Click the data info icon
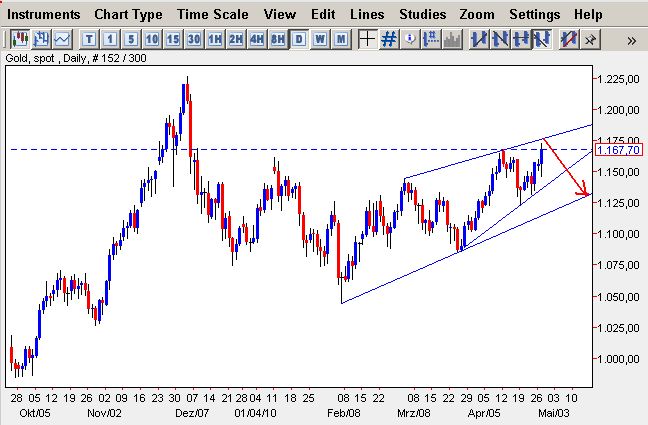 click(x=410, y=40)
